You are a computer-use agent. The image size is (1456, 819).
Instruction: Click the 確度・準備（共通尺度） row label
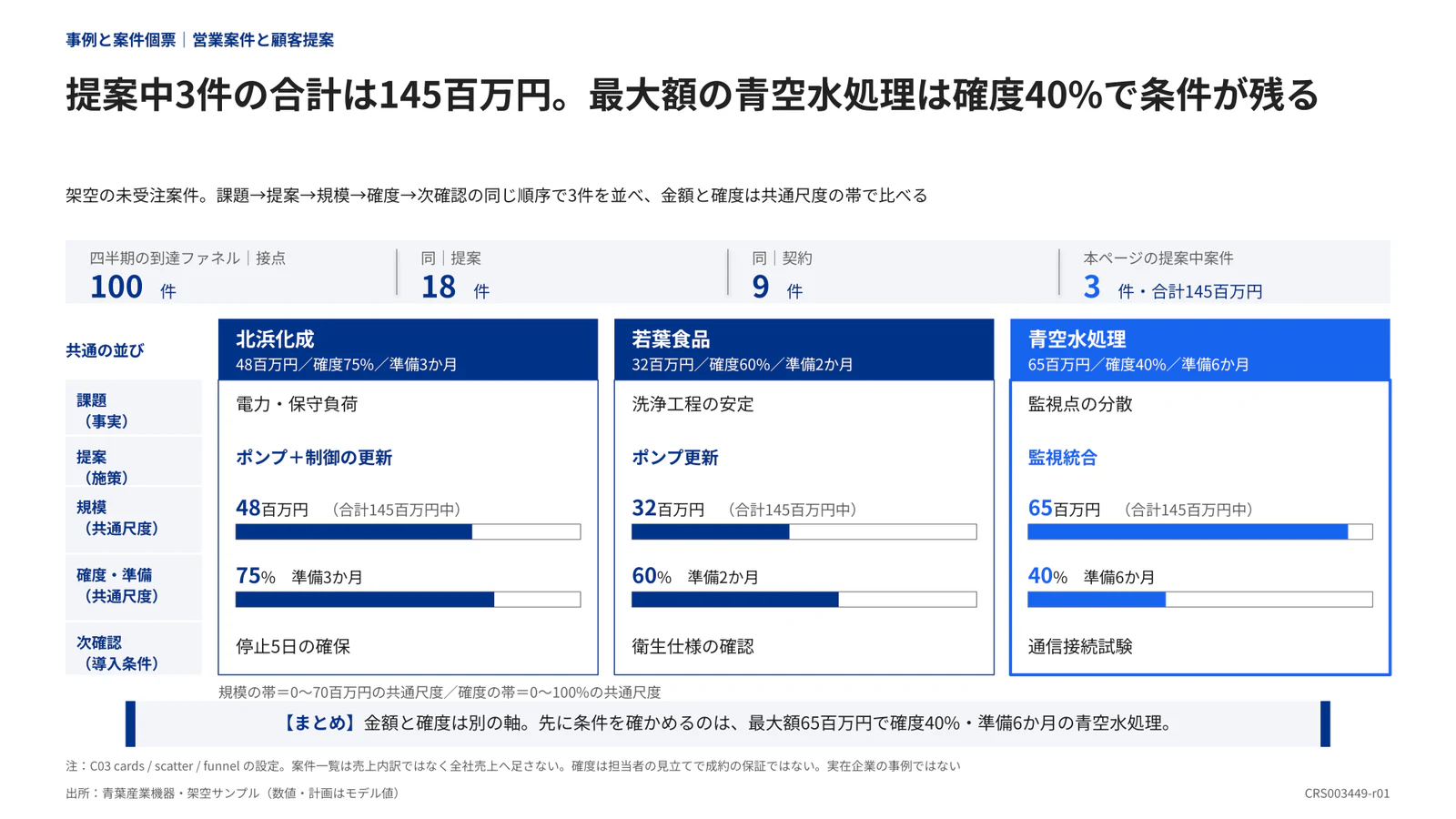tap(134, 586)
